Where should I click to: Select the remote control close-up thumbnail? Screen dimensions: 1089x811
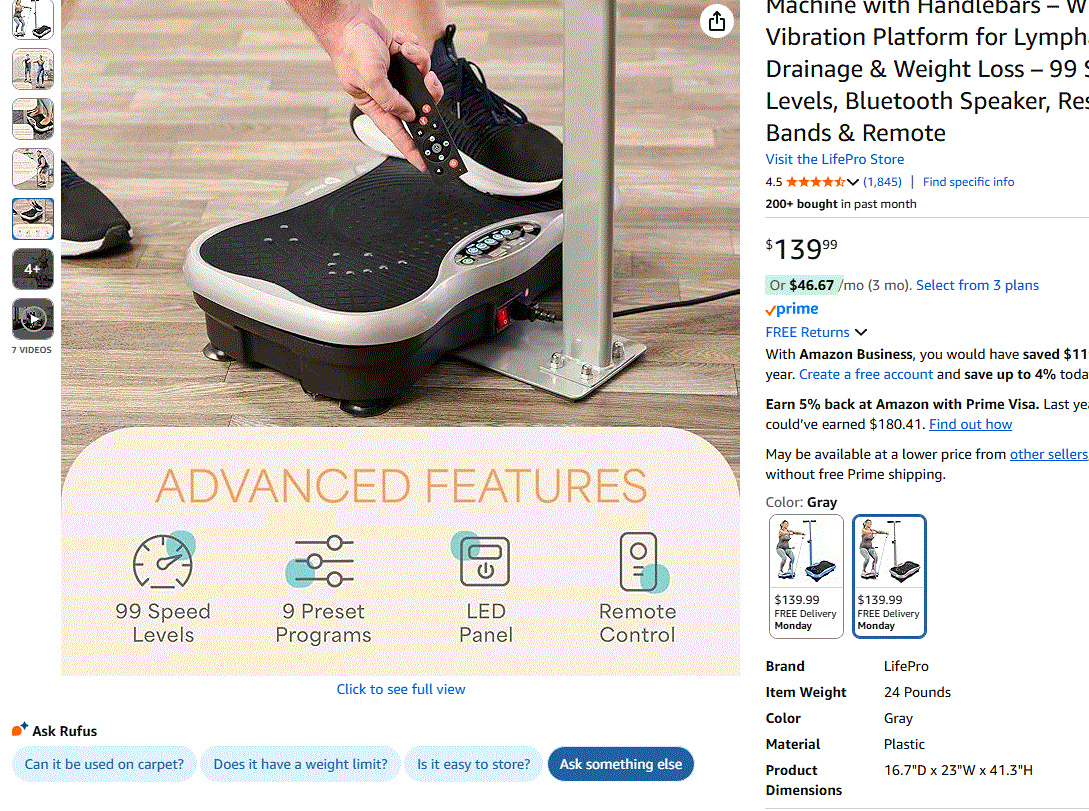coord(33,219)
